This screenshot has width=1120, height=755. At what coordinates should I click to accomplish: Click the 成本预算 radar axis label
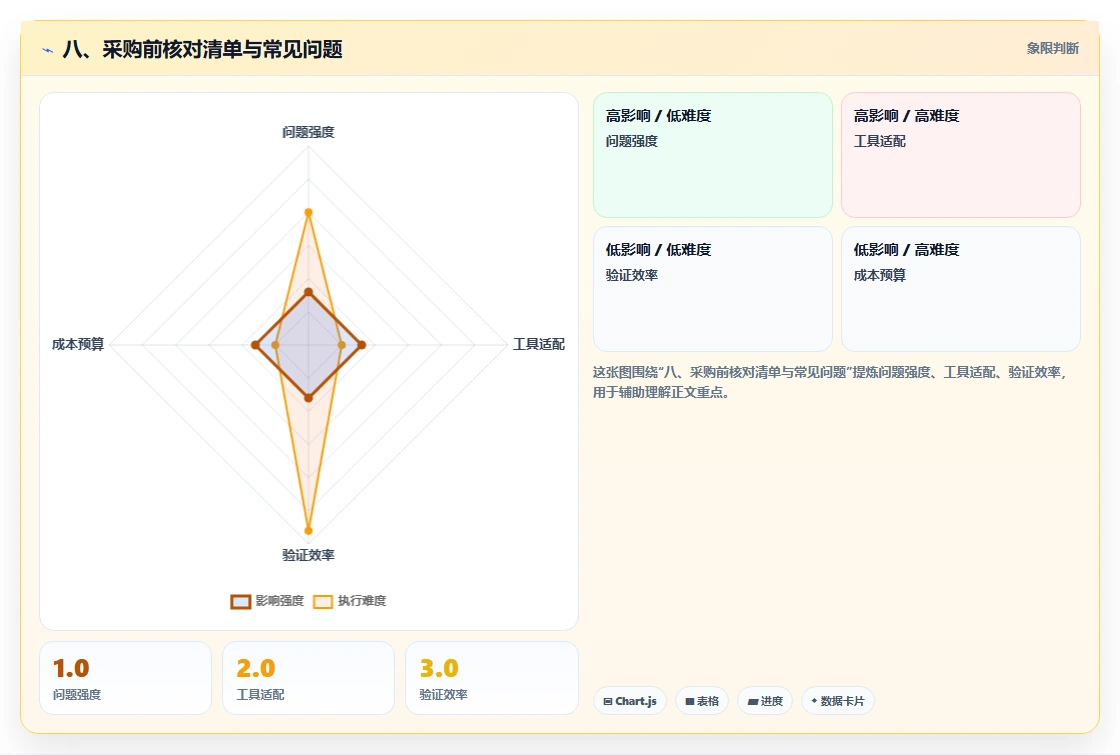click(x=78, y=344)
